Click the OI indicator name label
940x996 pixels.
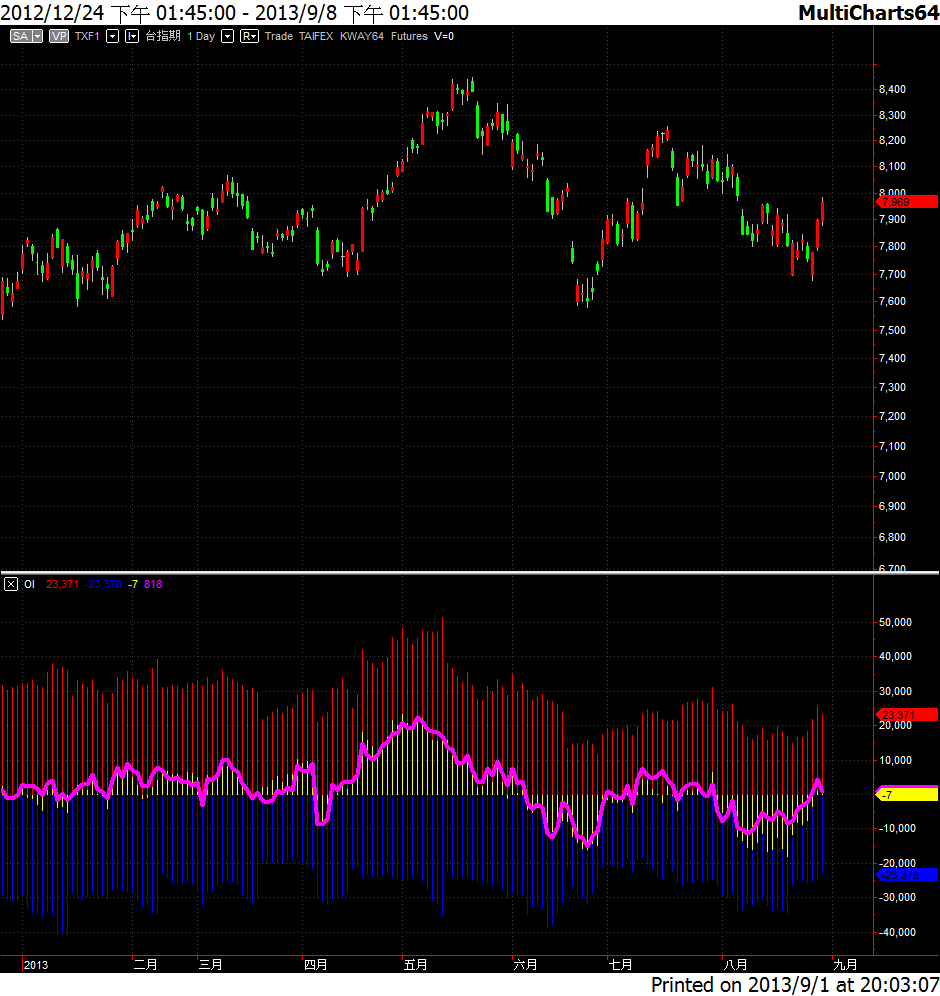point(29,584)
